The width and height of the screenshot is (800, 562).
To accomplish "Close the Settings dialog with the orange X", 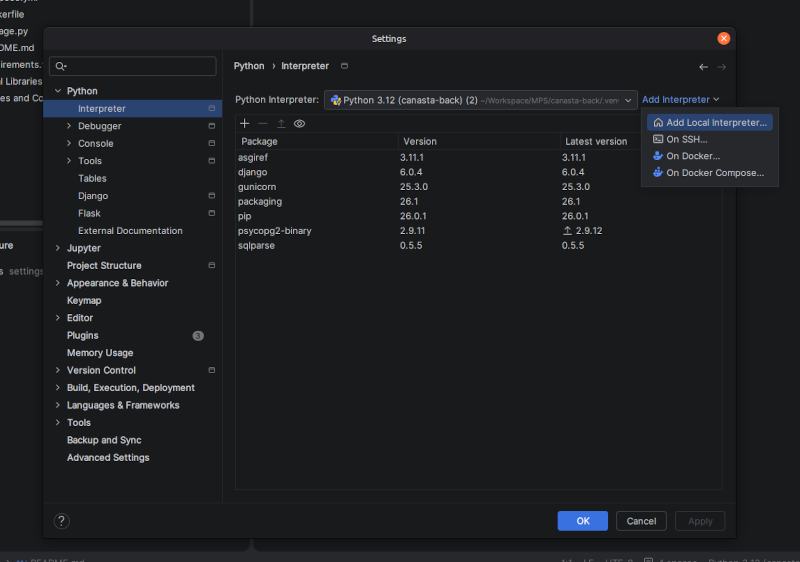I will [724, 38].
